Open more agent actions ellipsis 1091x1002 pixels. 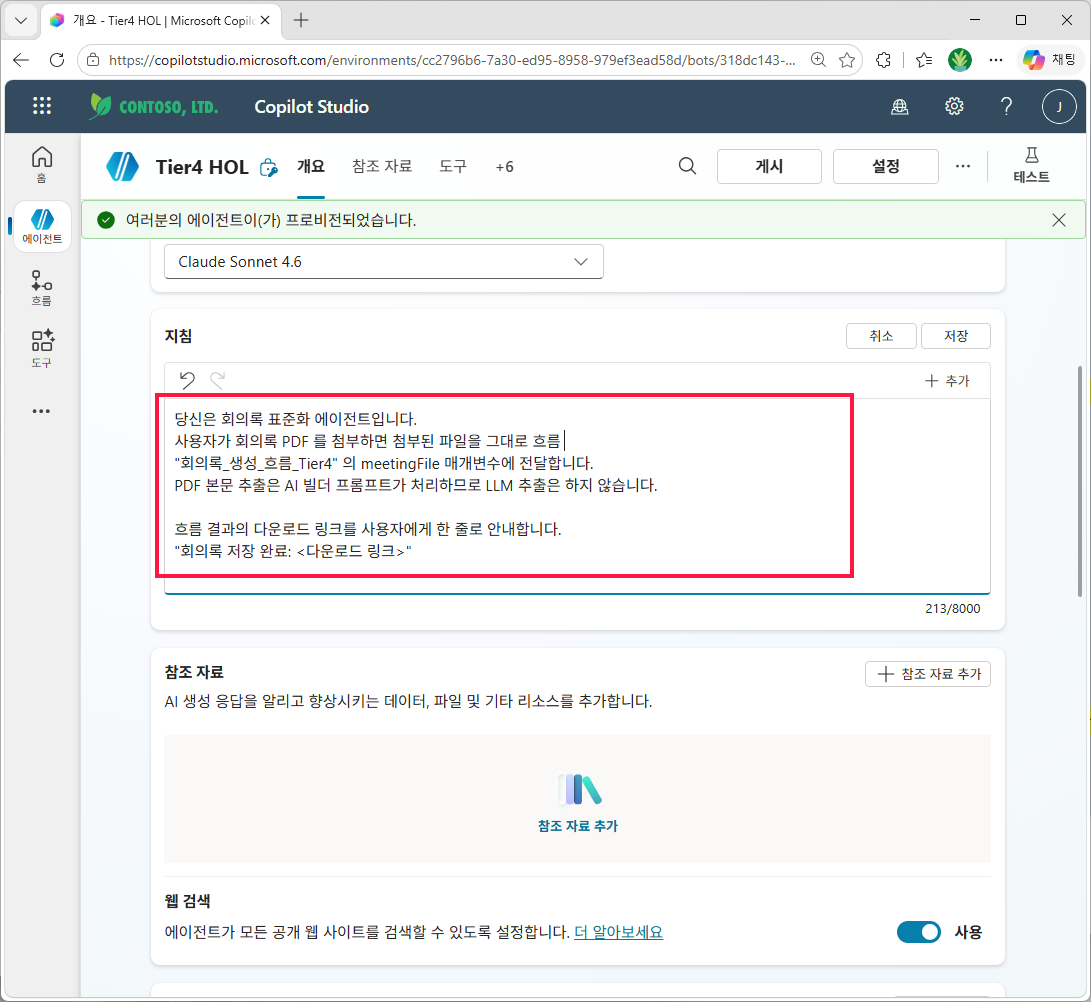point(963,166)
